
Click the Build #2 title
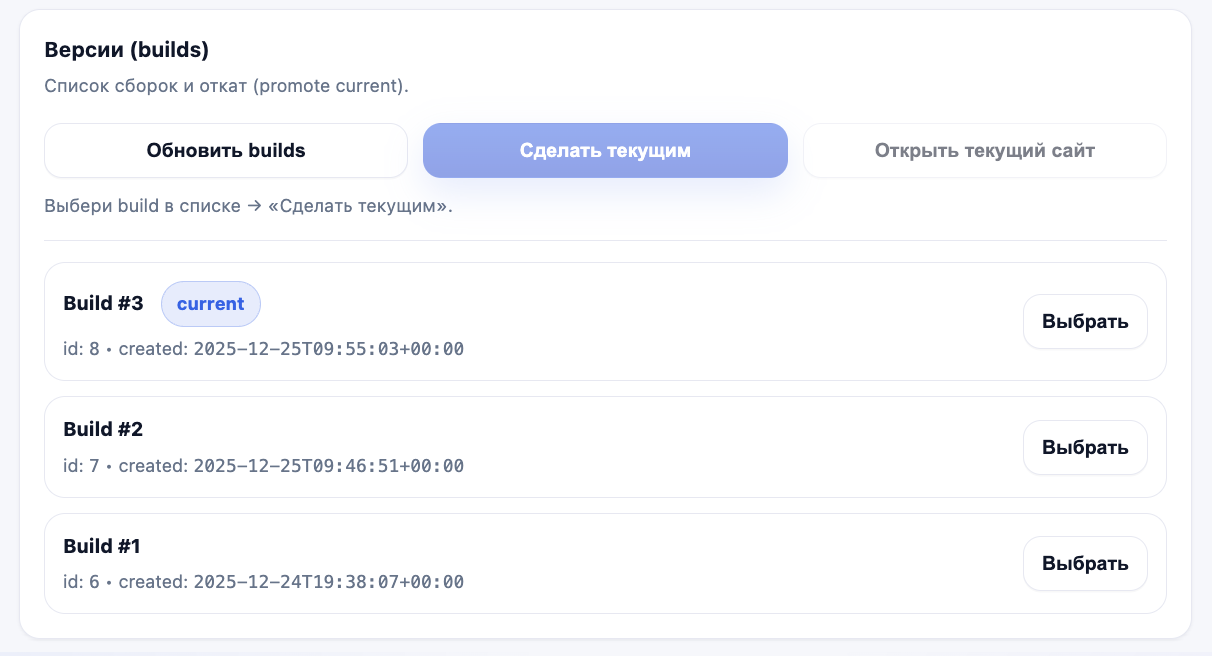[103, 430]
